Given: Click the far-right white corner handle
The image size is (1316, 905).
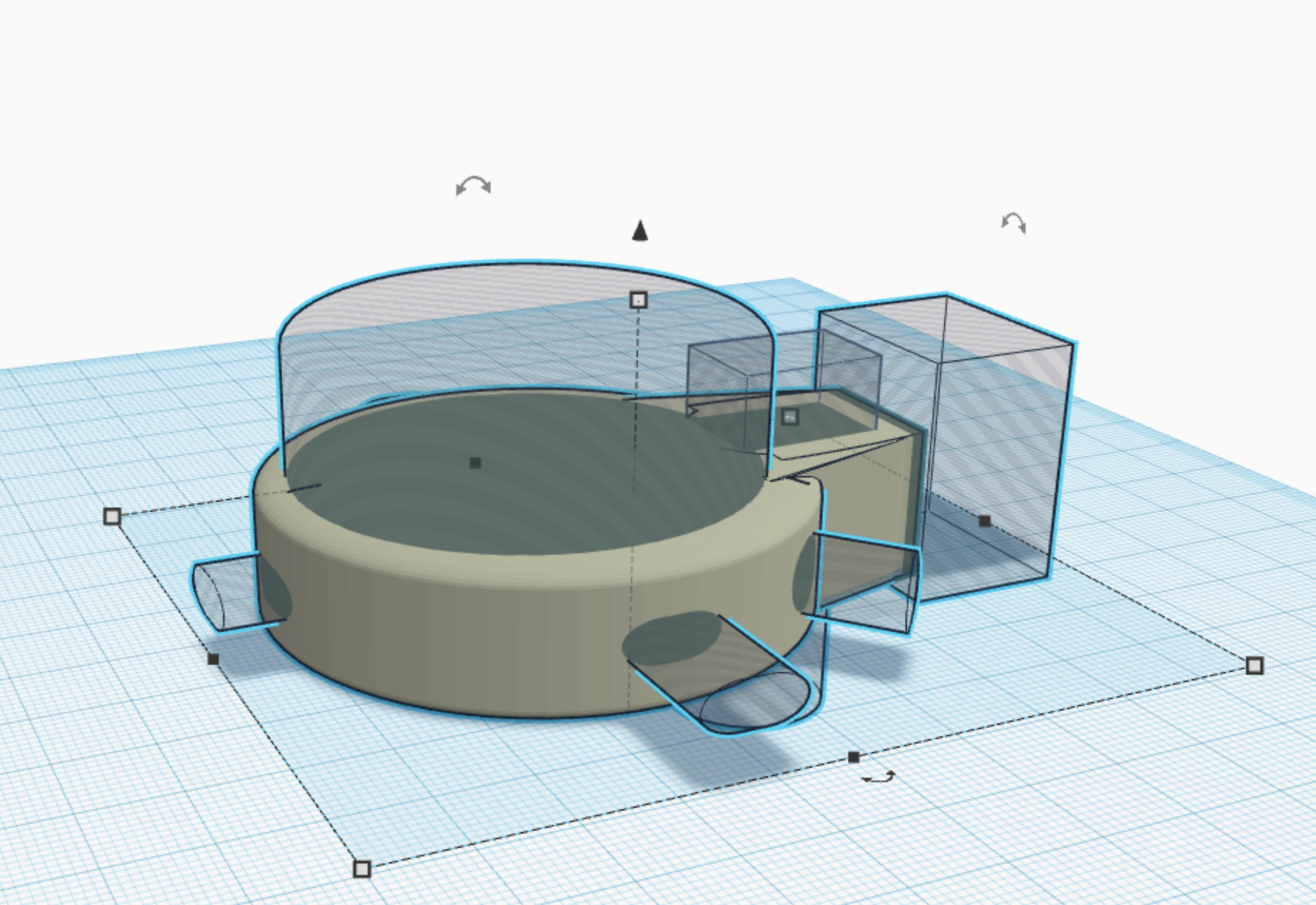Looking at the screenshot, I should pyautogui.click(x=1254, y=666).
